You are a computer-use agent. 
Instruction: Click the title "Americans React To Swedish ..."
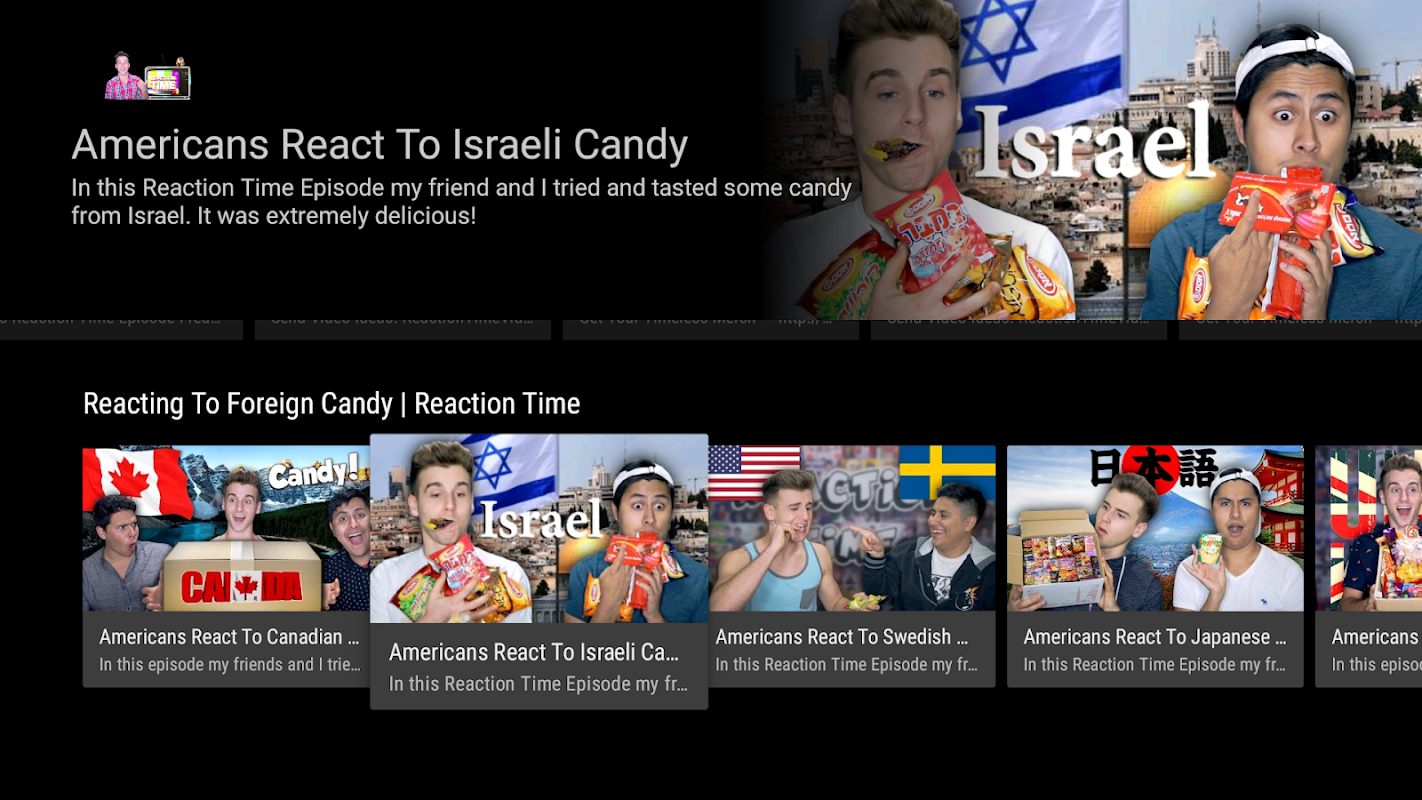[842, 637]
